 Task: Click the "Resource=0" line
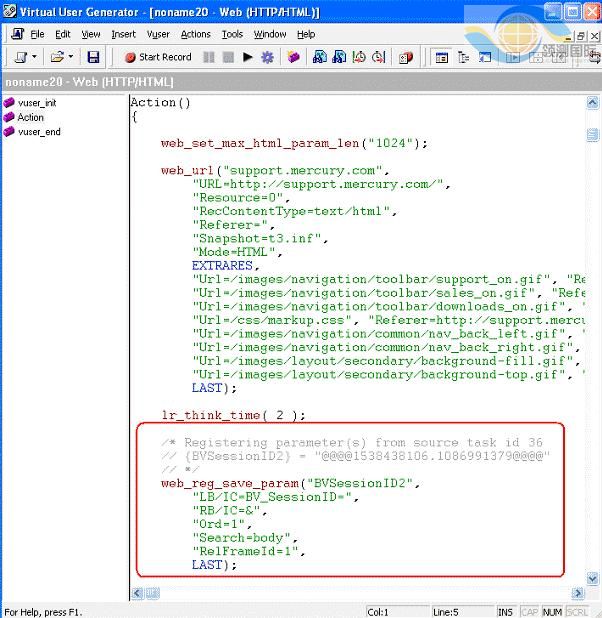(x=241, y=198)
